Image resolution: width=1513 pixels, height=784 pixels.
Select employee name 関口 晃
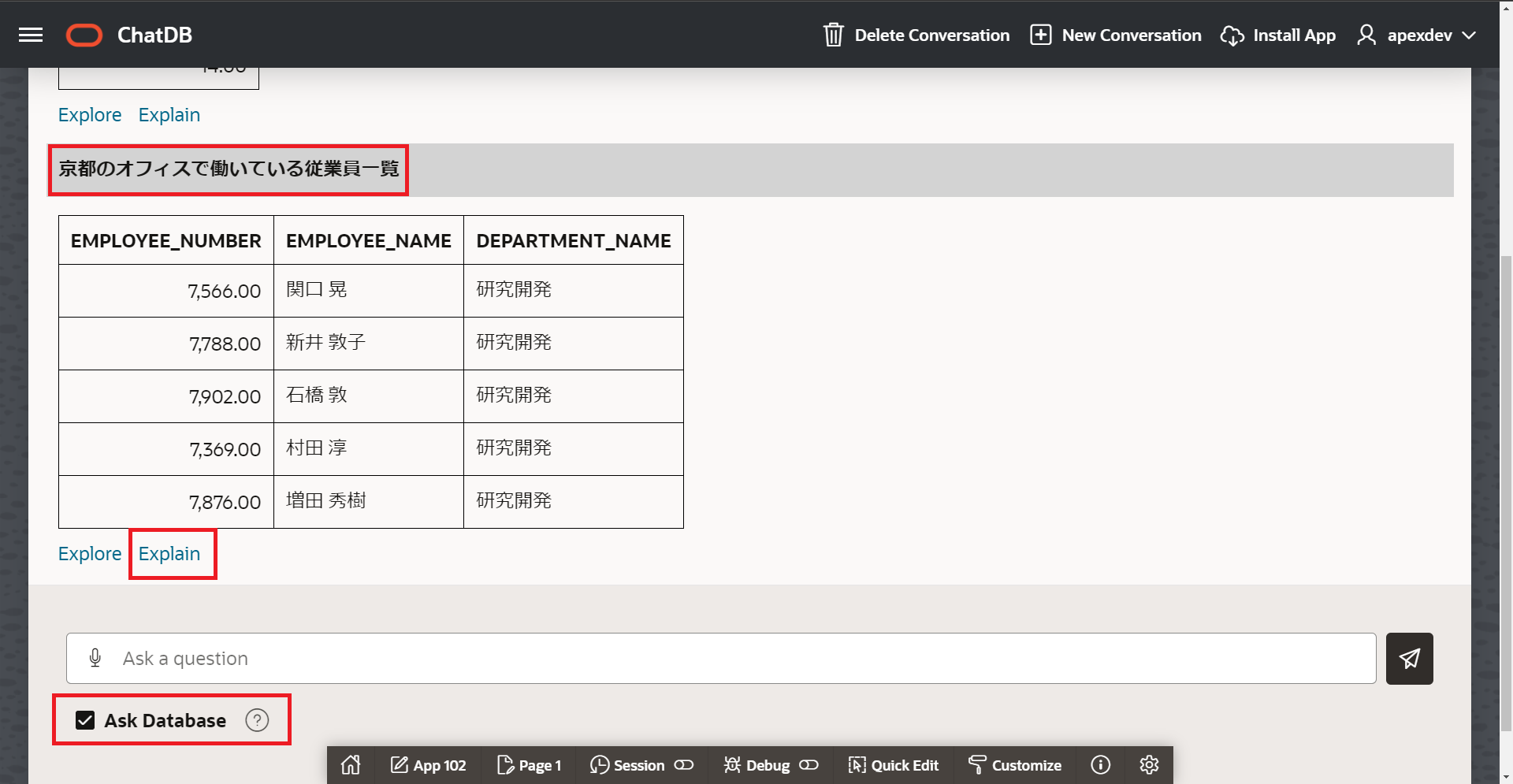(316, 289)
